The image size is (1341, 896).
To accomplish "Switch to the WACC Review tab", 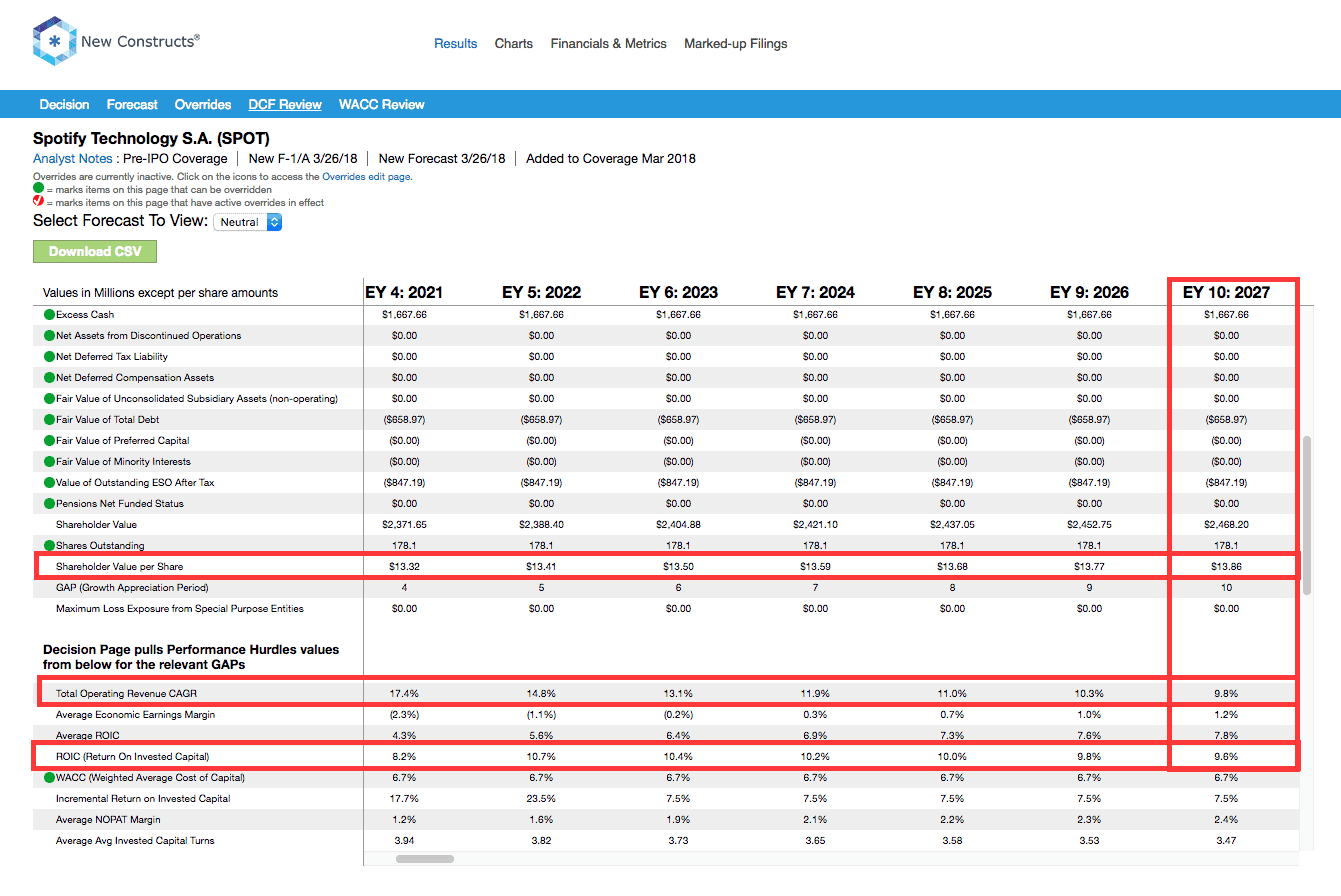I will pos(382,104).
